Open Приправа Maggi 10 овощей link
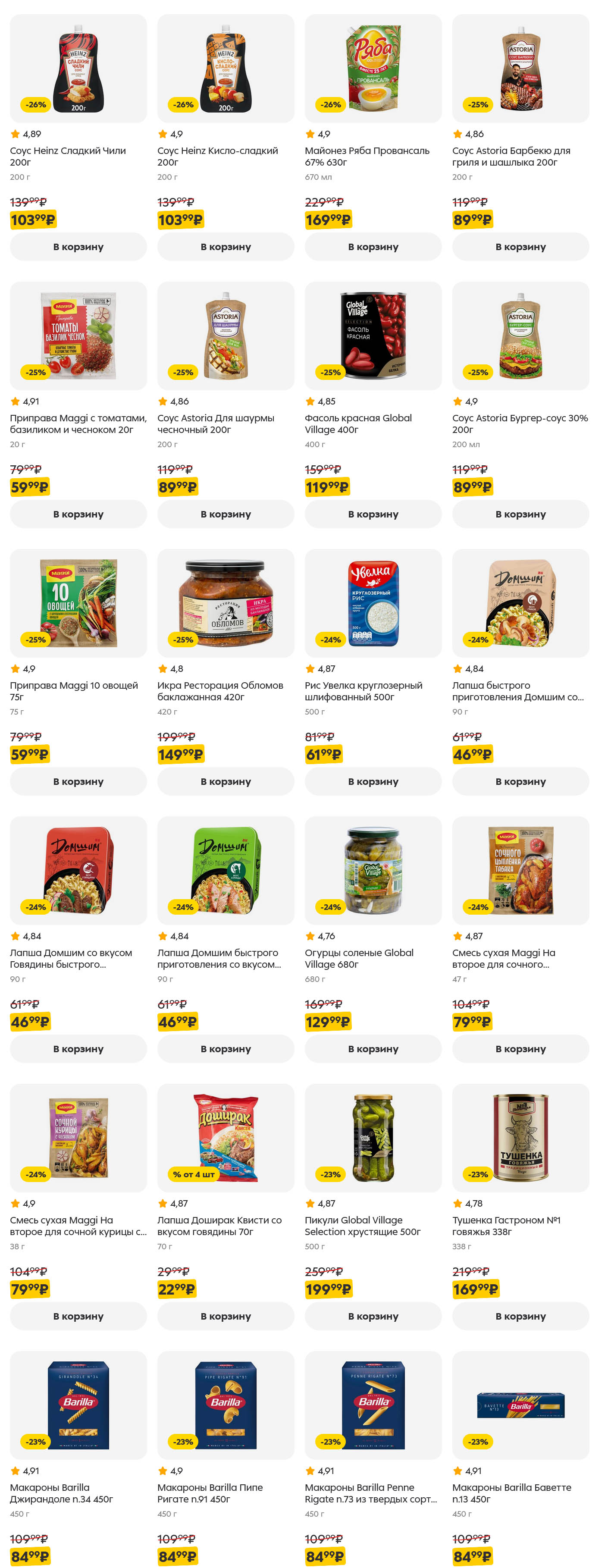 pyautogui.click(x=74, y=691)
